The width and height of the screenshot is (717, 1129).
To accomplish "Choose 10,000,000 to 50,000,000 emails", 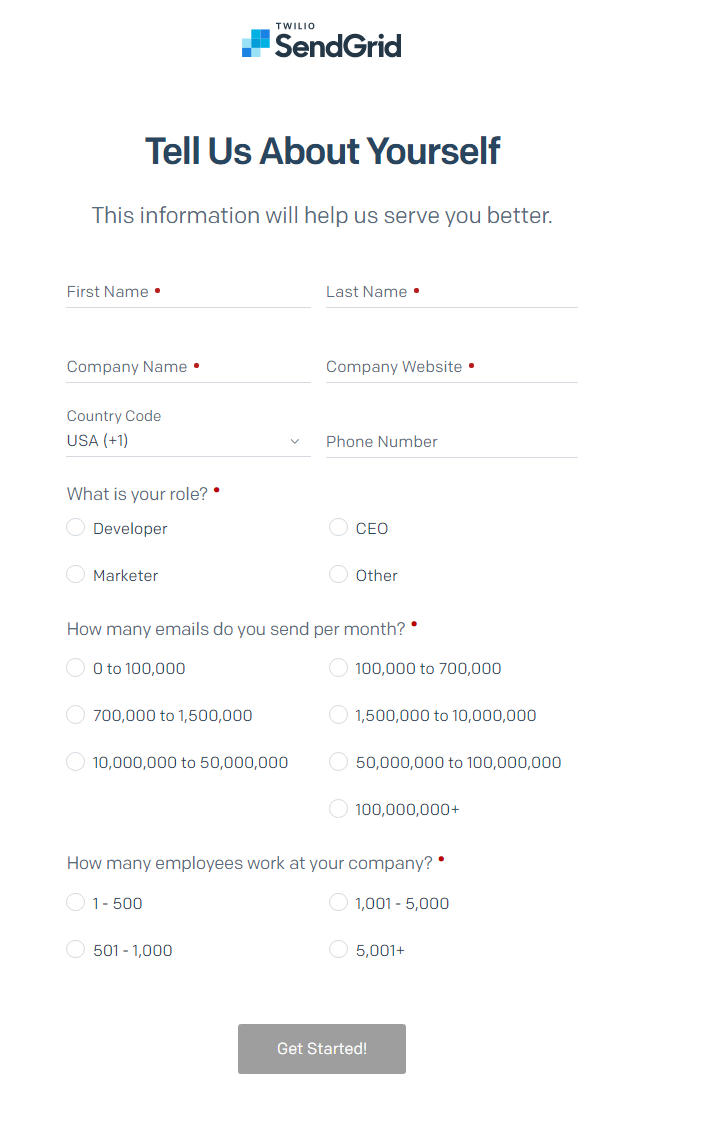I will pyautogui.click(x=76, y=762).
